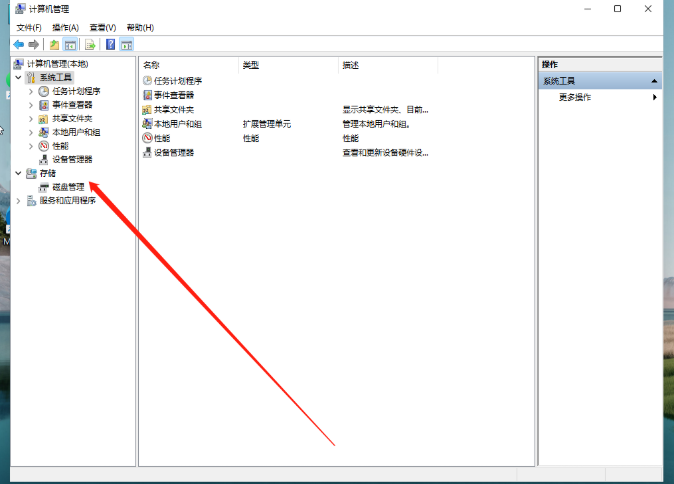
Task: Open the 查看(V) menu
Action: coord(102,27)
